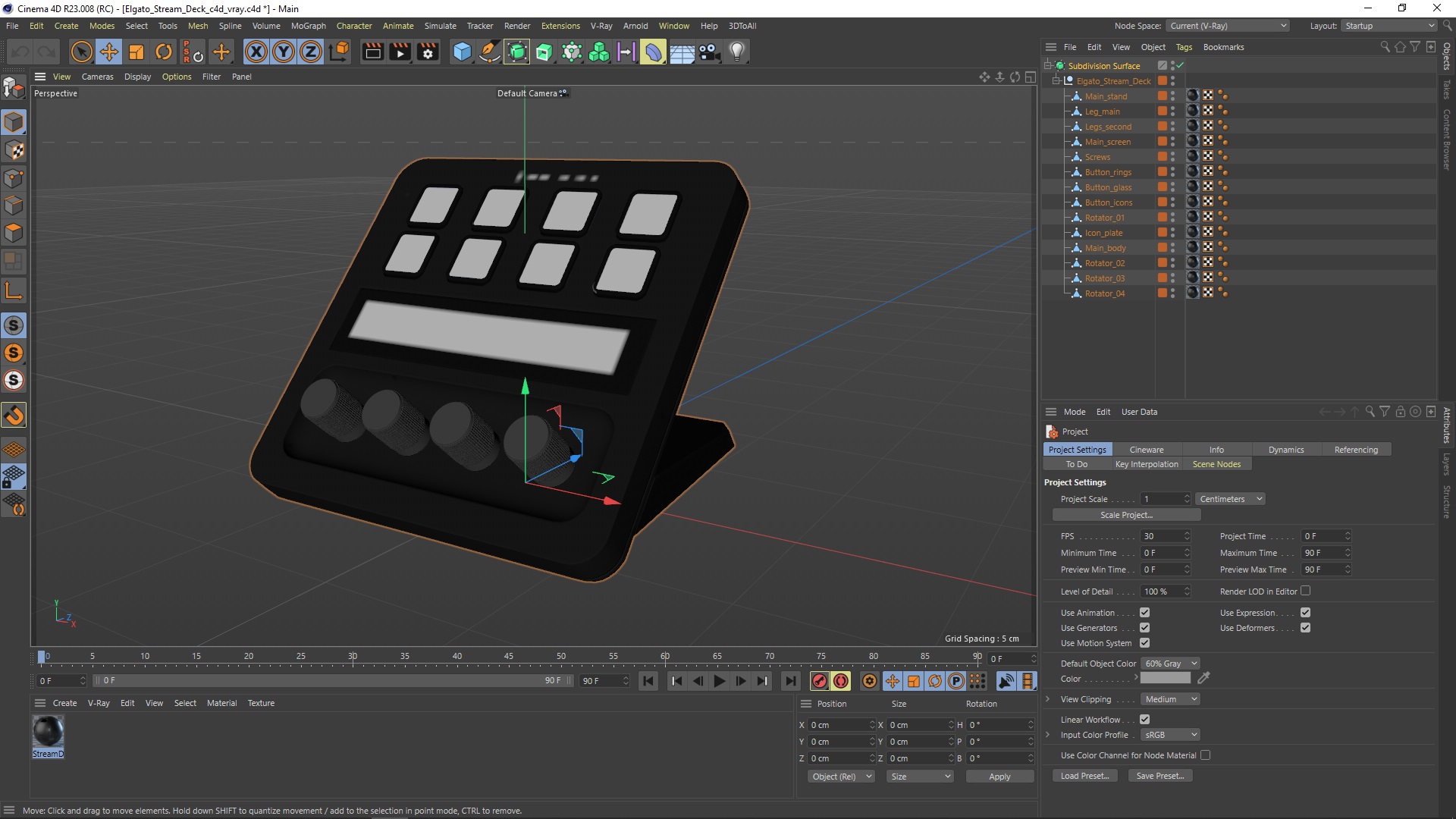Screen dimensions: 1456x819
Task: Toggle Use Animation checkbox
Action: pyautogui.click(x=1145, y=613)
